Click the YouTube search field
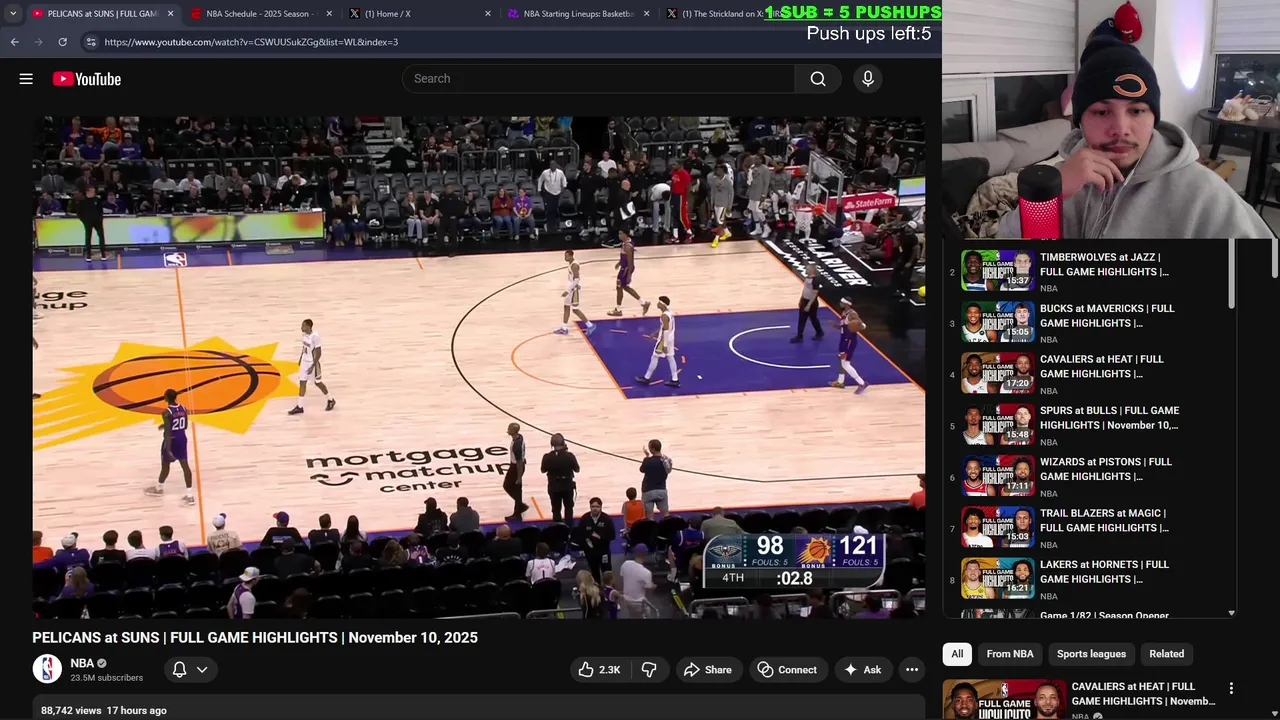Screen dimensions: 1280x720 [x=598, y=79]
